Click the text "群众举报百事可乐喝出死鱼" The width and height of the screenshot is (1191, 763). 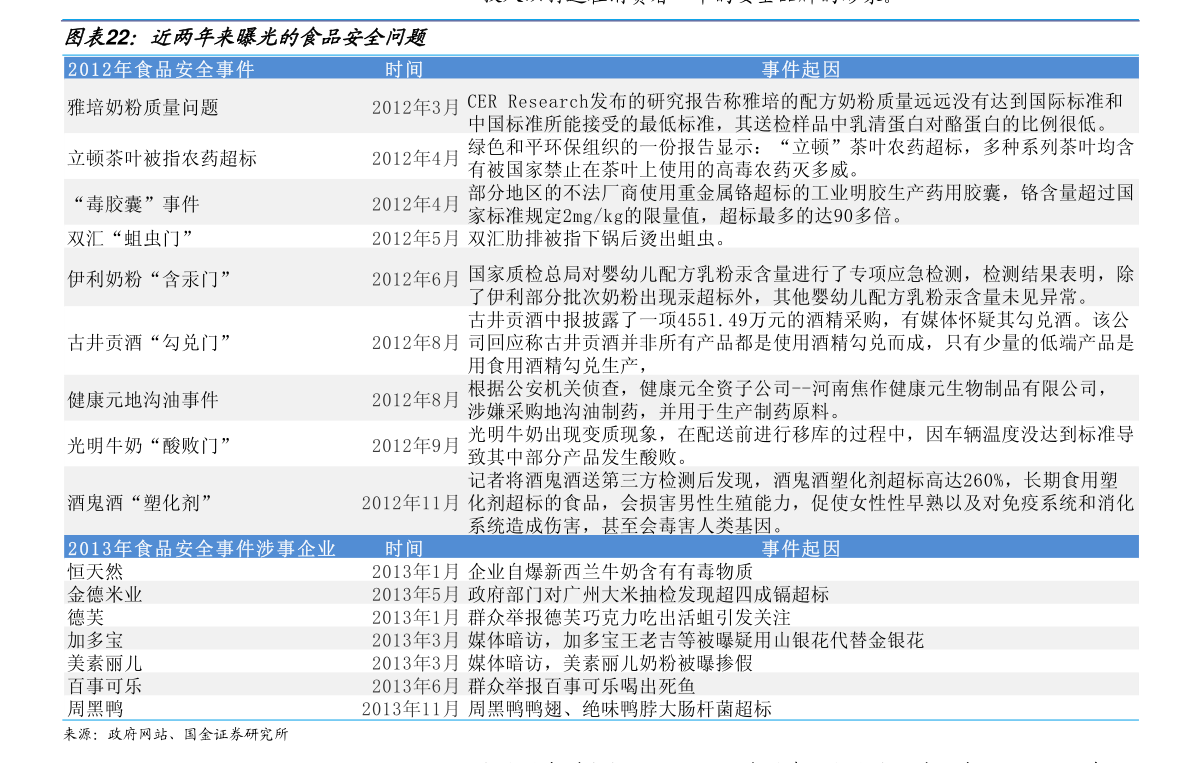(581, 686)
